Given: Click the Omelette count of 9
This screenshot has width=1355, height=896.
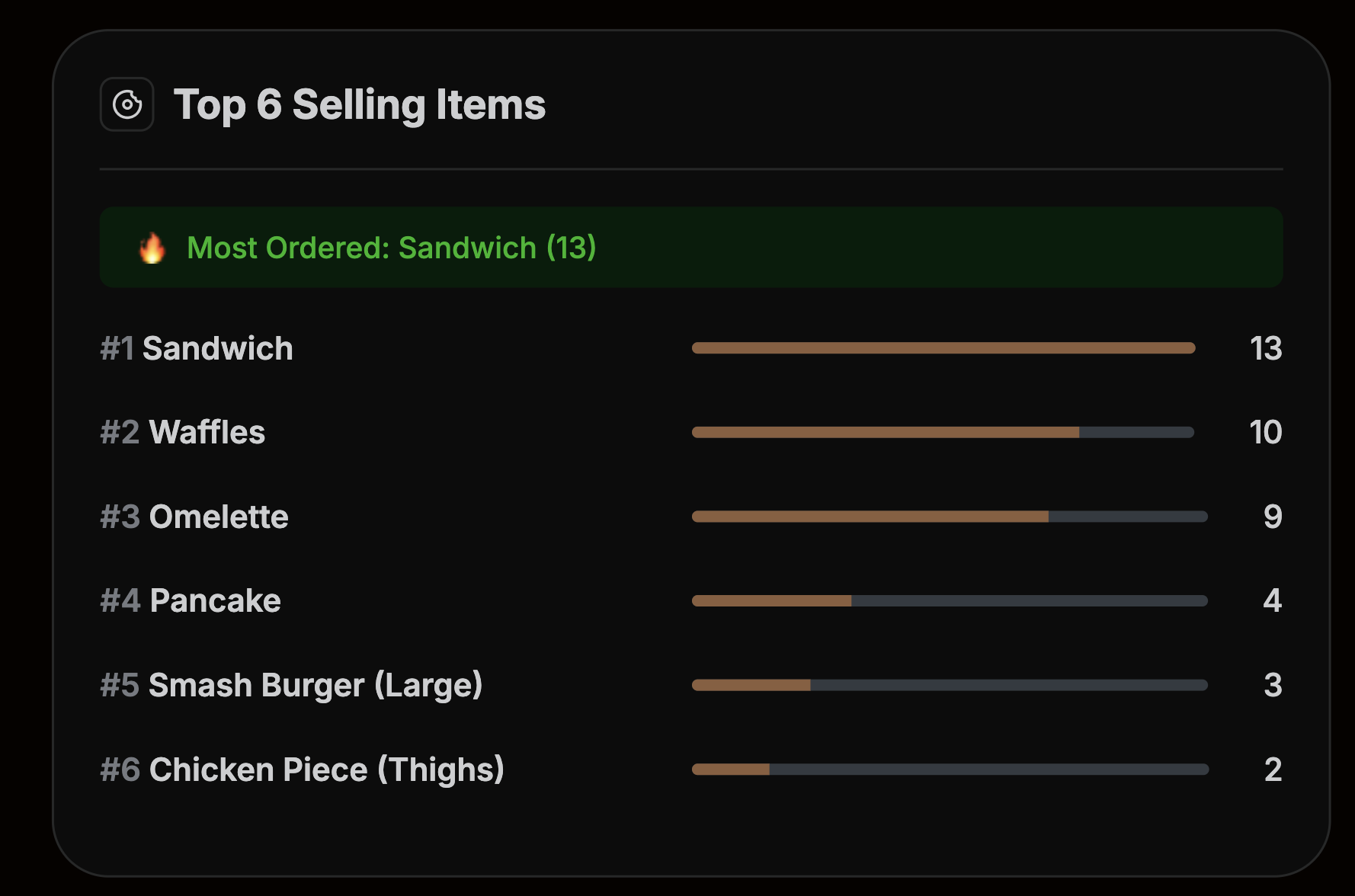Looking at the screenshot, I should [1273, 517].
